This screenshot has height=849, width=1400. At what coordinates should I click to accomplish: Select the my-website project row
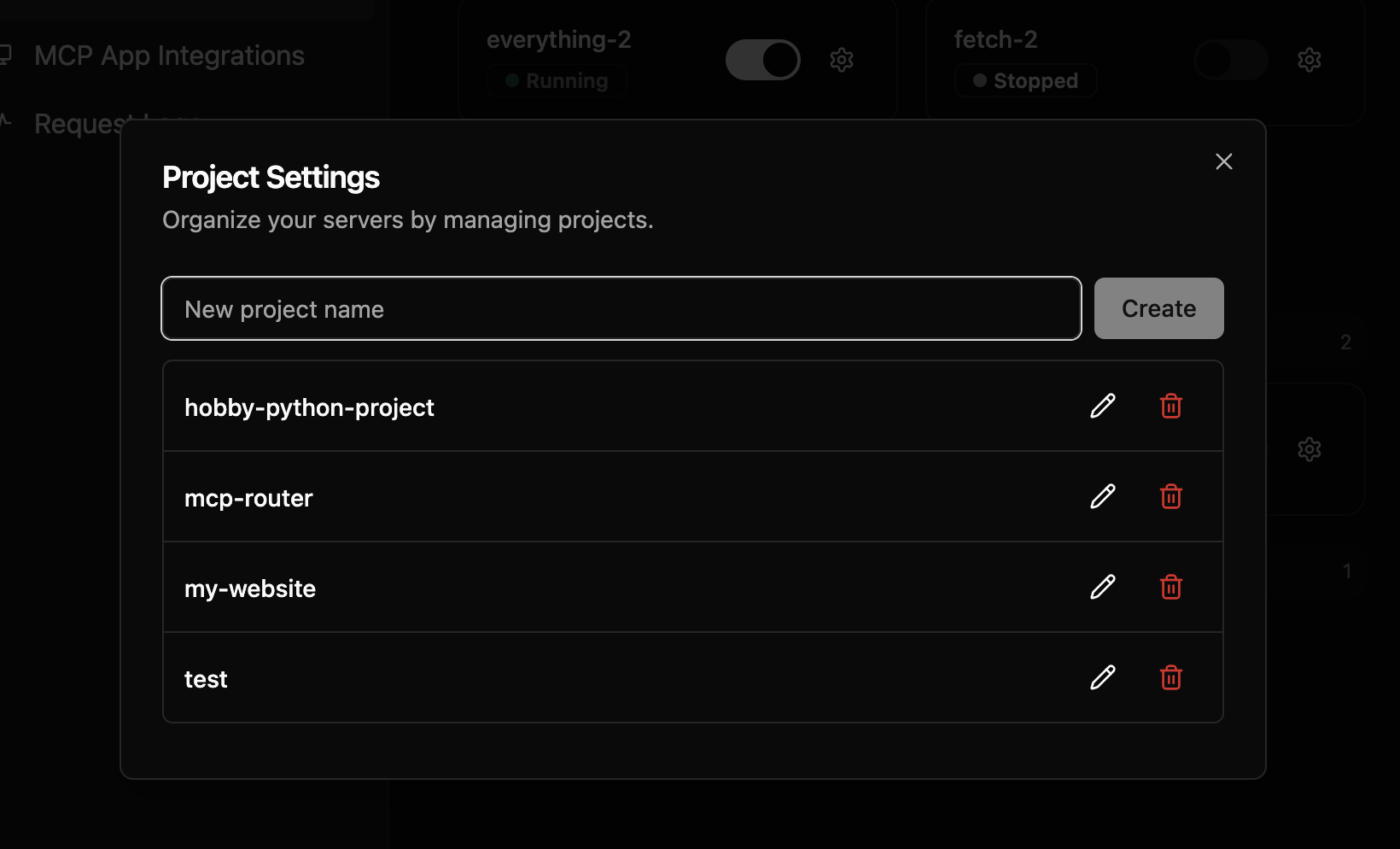(x=250, y=588)
